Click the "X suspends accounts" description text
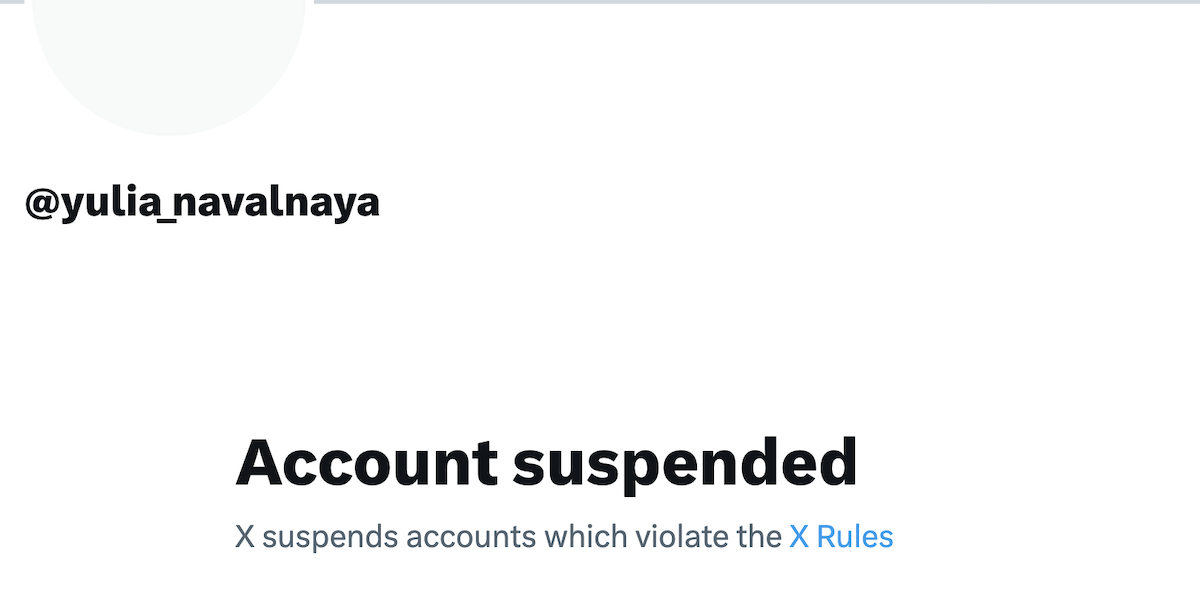1200x600 pixels. point(507,537)
